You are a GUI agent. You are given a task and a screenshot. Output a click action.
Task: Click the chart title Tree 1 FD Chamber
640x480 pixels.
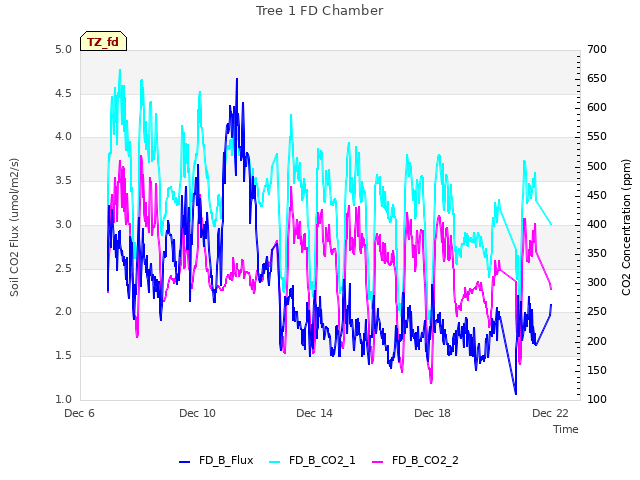320,11
